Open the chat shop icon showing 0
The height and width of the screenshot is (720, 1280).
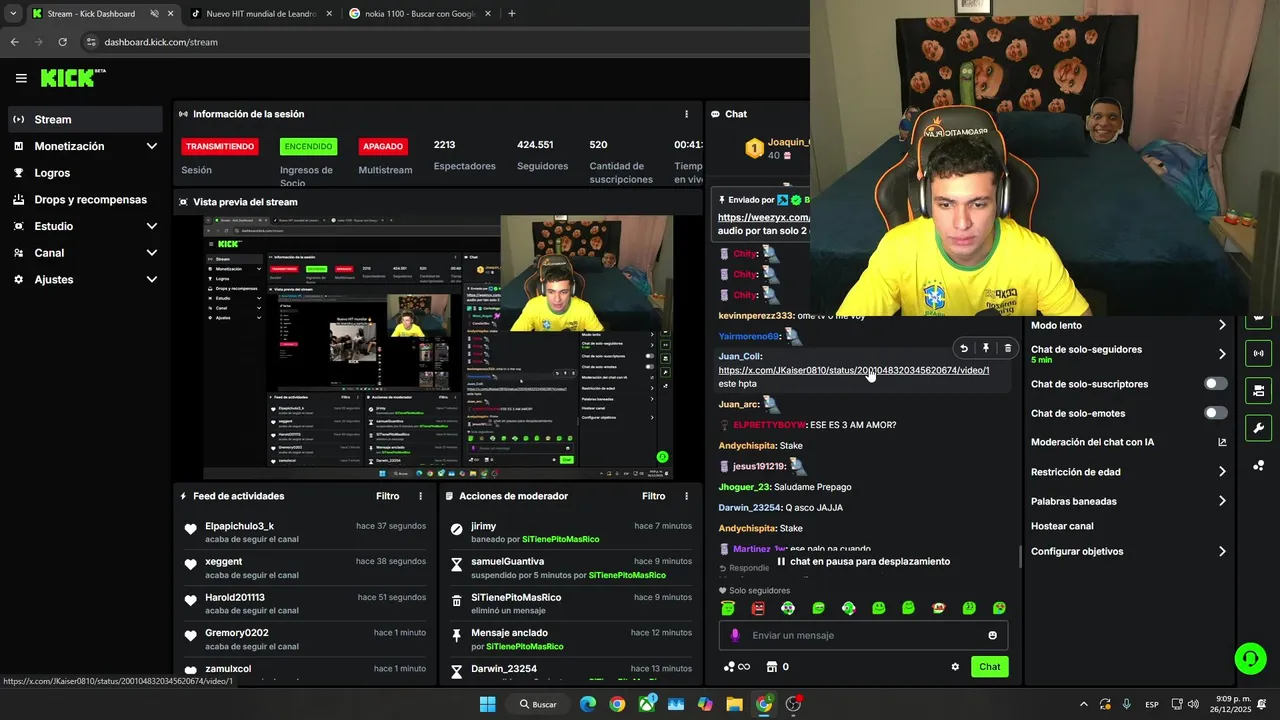point(778,667)
